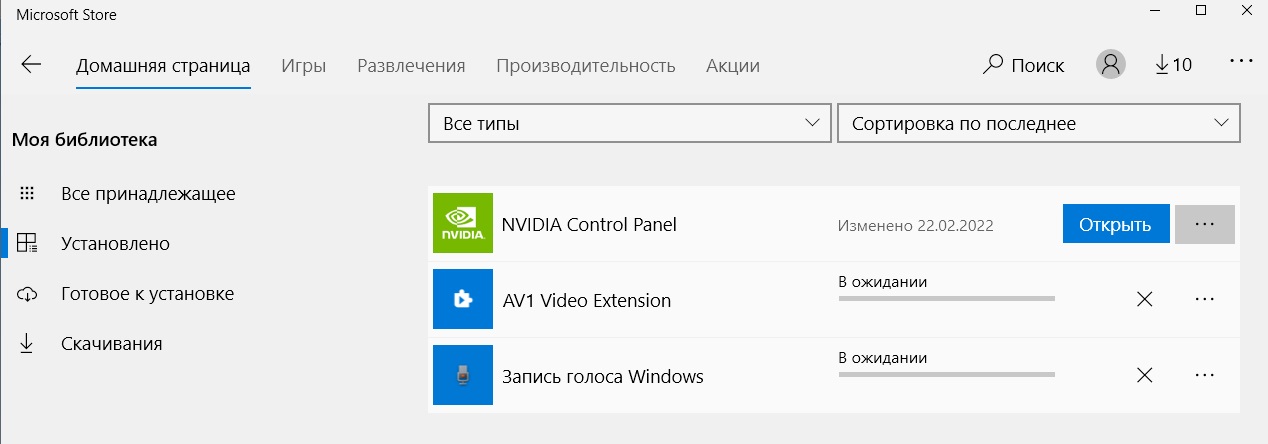The image size is (1268, 444).
Task: Expand the Сортировка по последнее dropdown
Action: pyautogui.click(x=1038, y=124)
